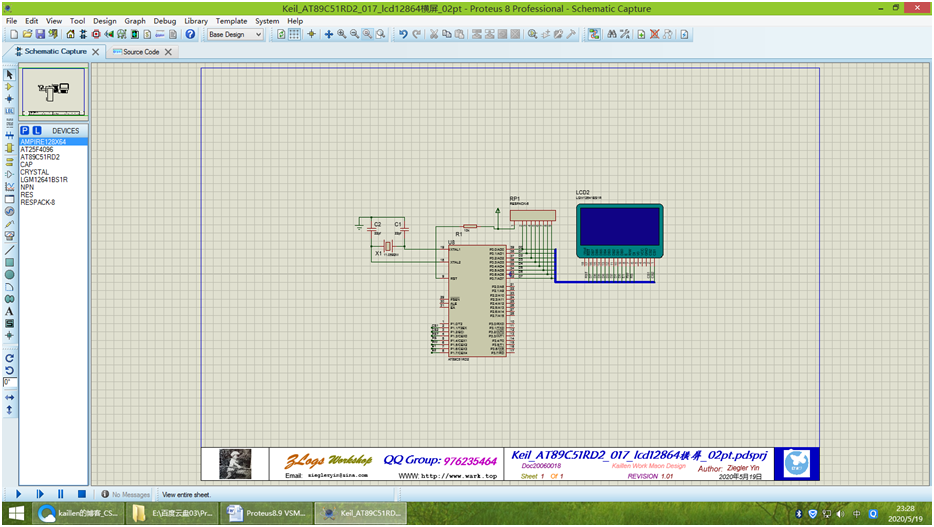Open the Base Design variant dropdown
Viewport: 934px width, 527px height.
pyautogui.click(x=235, y=35)
